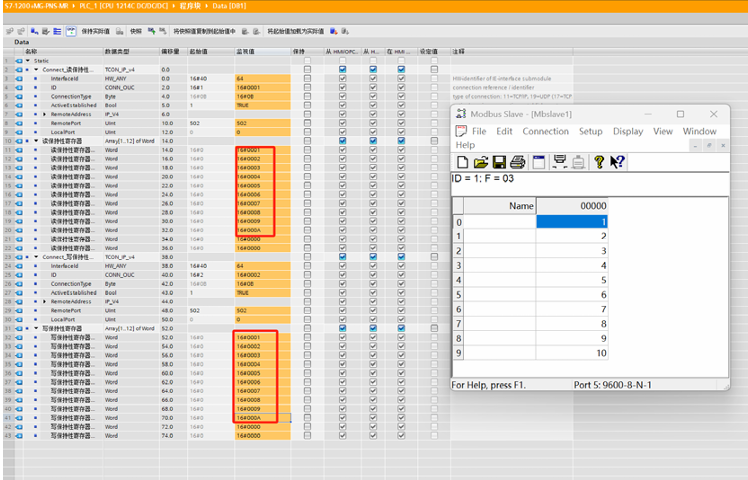Toggle the 保持 checkbox for InterfaceId row

(x=307, y=77)
